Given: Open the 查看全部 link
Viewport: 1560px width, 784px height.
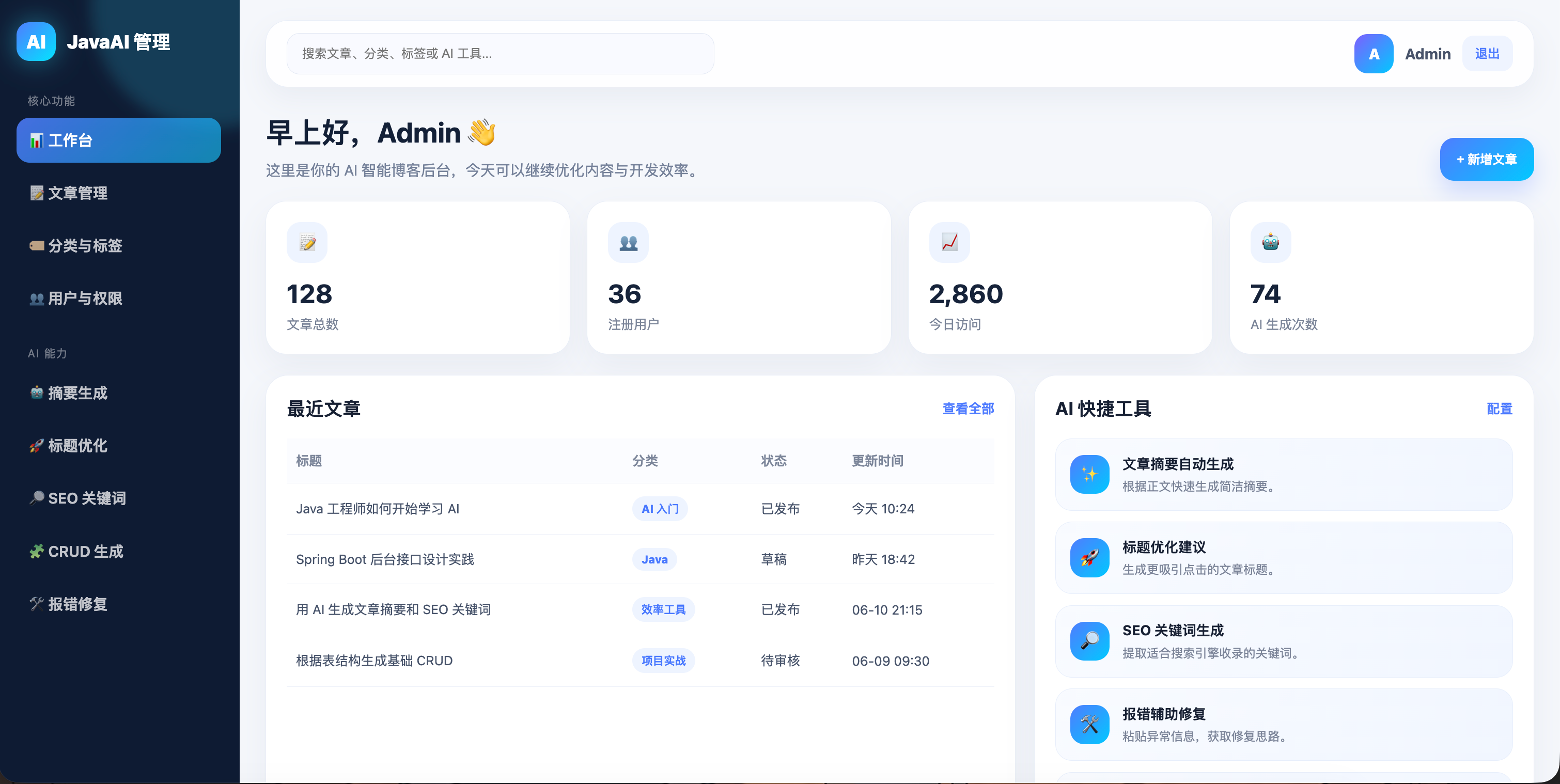Looking at the screenshot, I should [968, 409].
